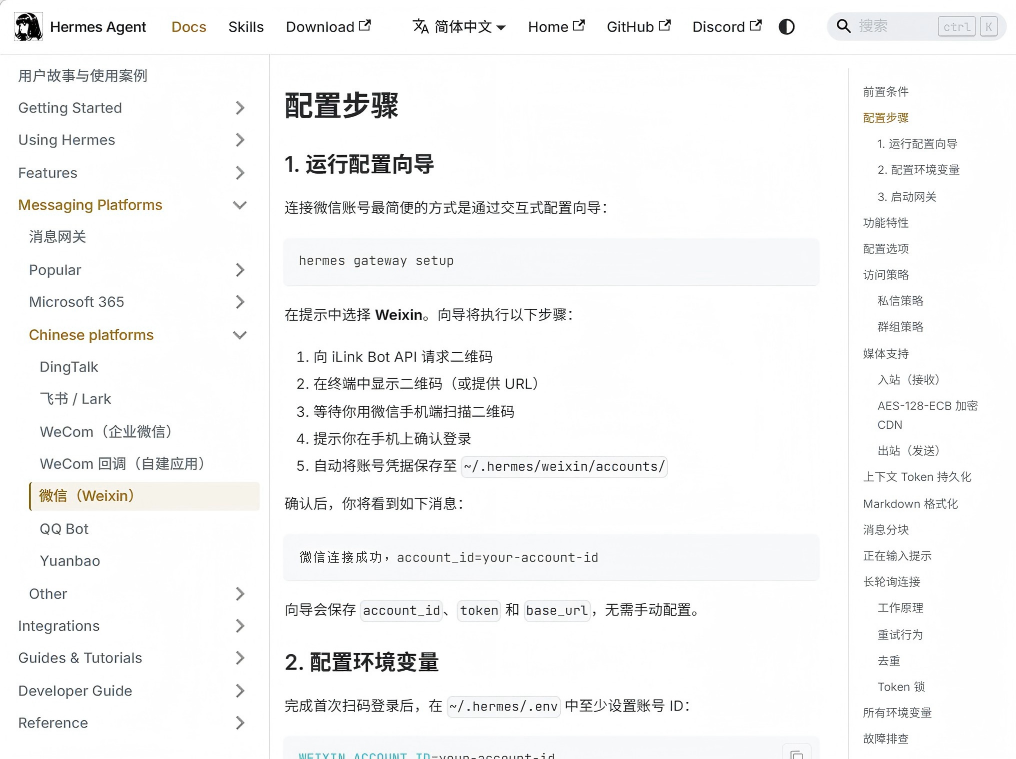Select 微信（Weixin）sidebar item

[x=144, y=496]
